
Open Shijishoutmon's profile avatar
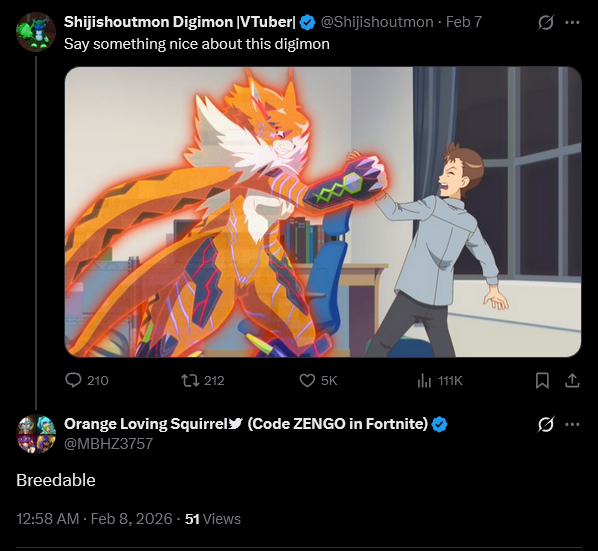click(36, 32)
